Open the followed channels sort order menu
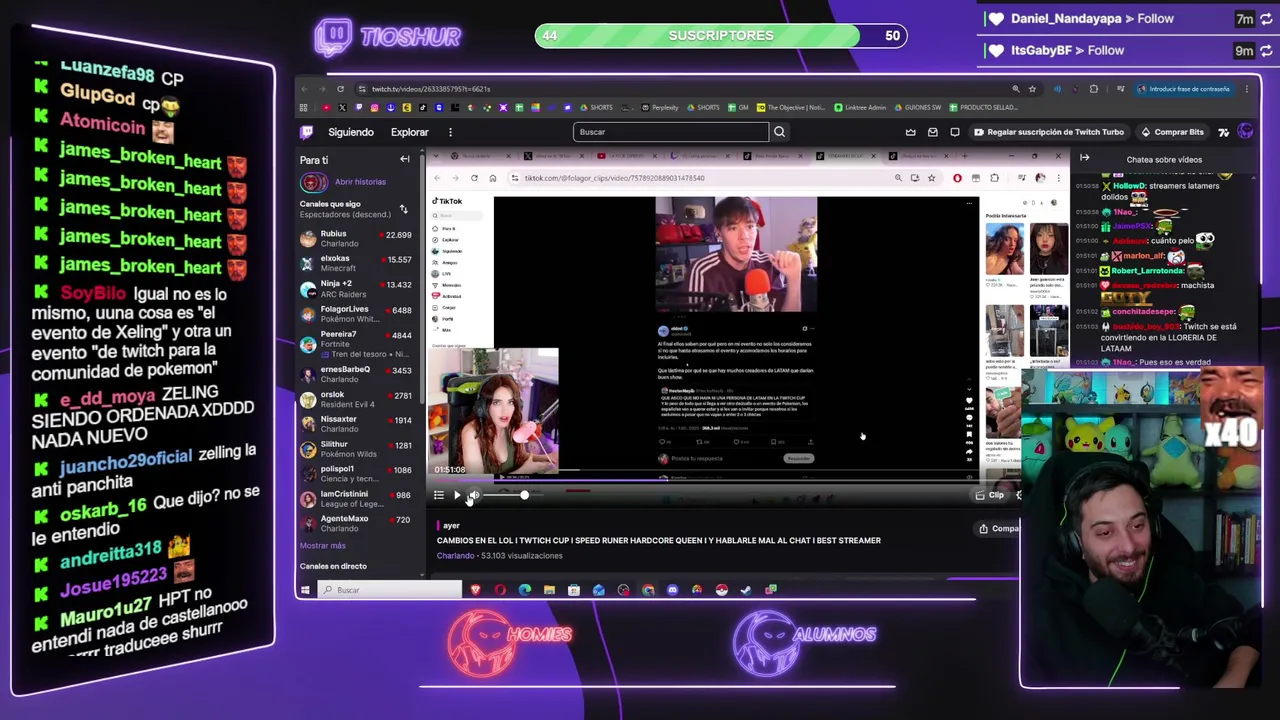 (x=403, y=209)
